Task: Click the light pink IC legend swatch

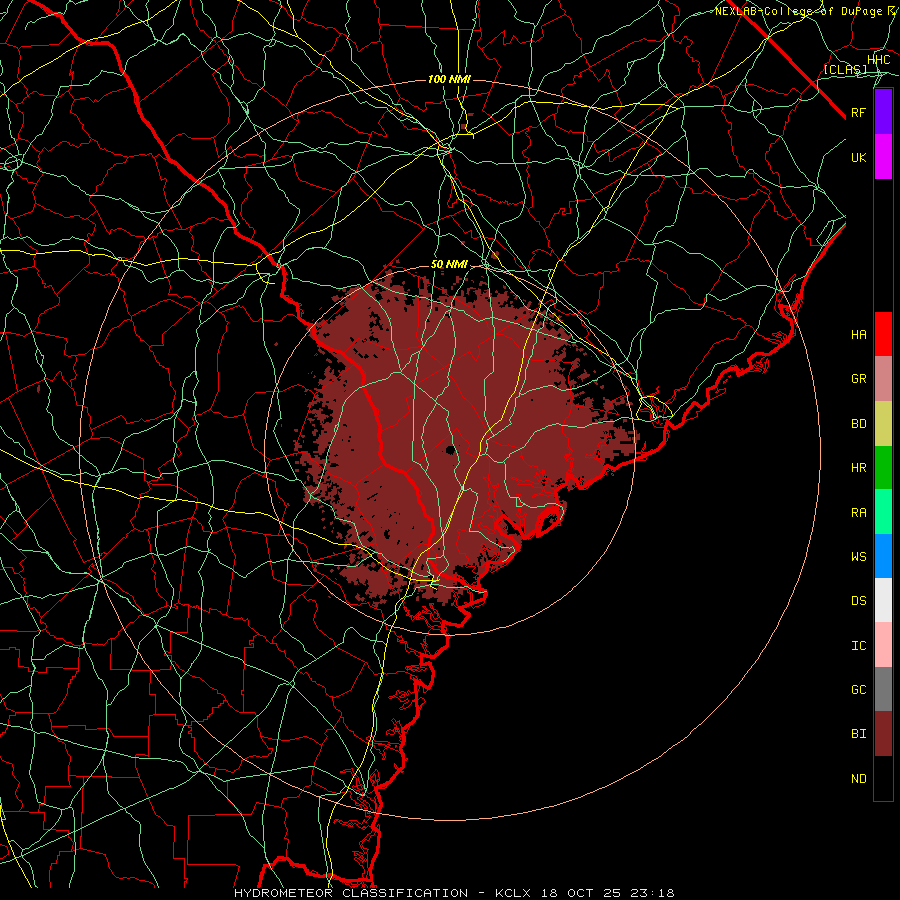Action: pyautogui.click(x=883, y=645)
